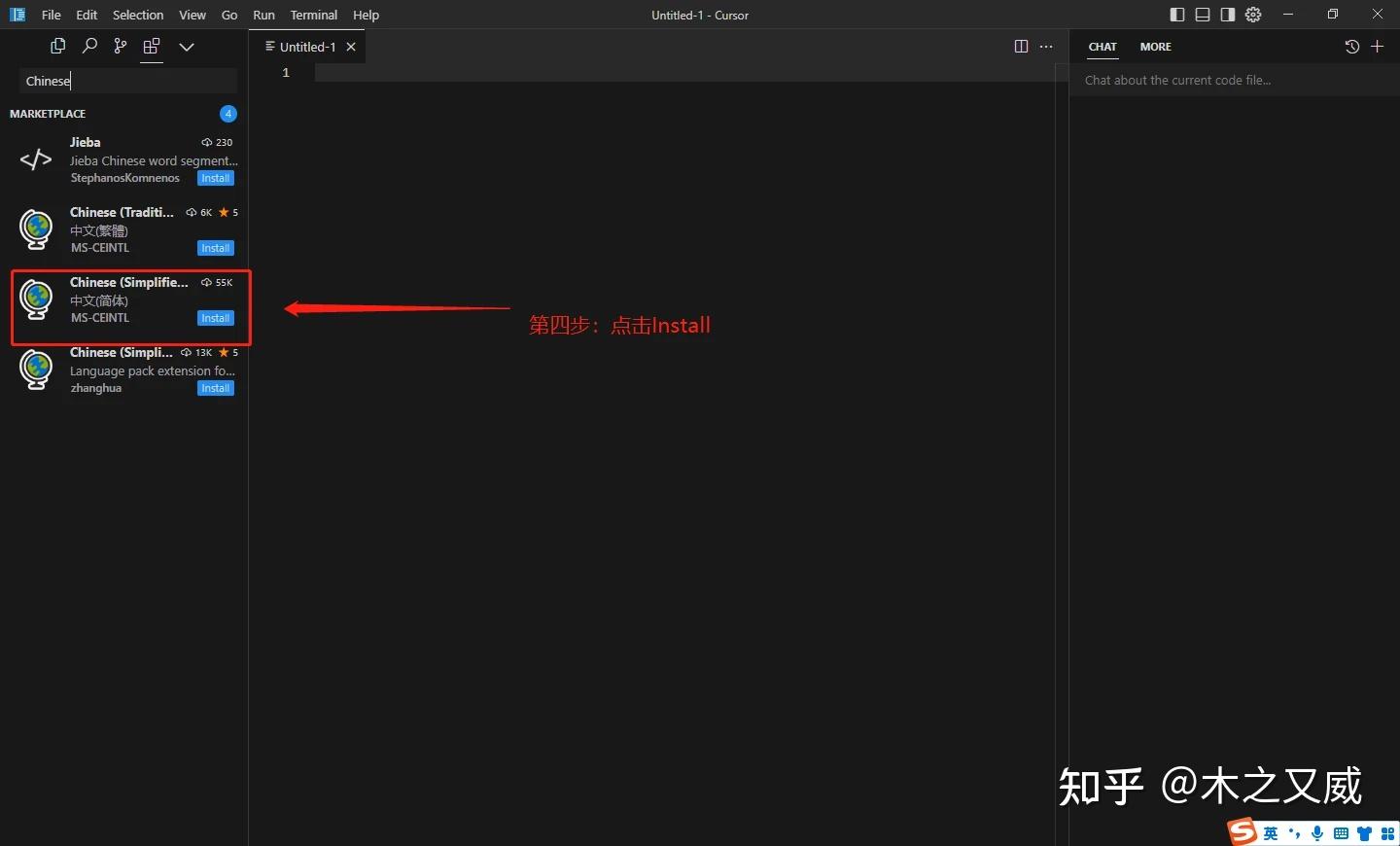
Task: Open the Explorer files view icon
Action: pos(58,46)
